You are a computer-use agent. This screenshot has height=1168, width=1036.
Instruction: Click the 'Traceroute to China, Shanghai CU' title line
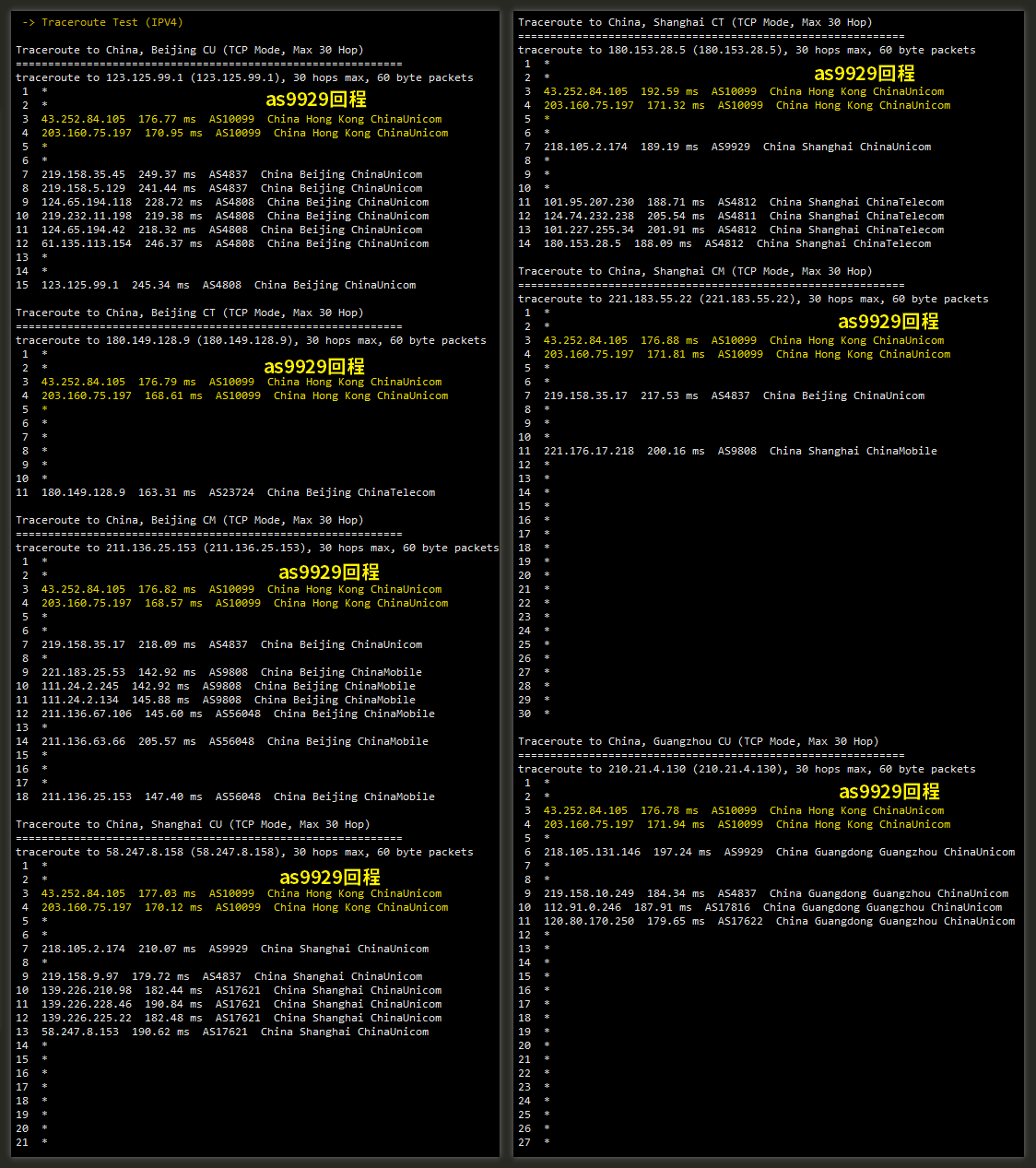(x=193, y=824)
